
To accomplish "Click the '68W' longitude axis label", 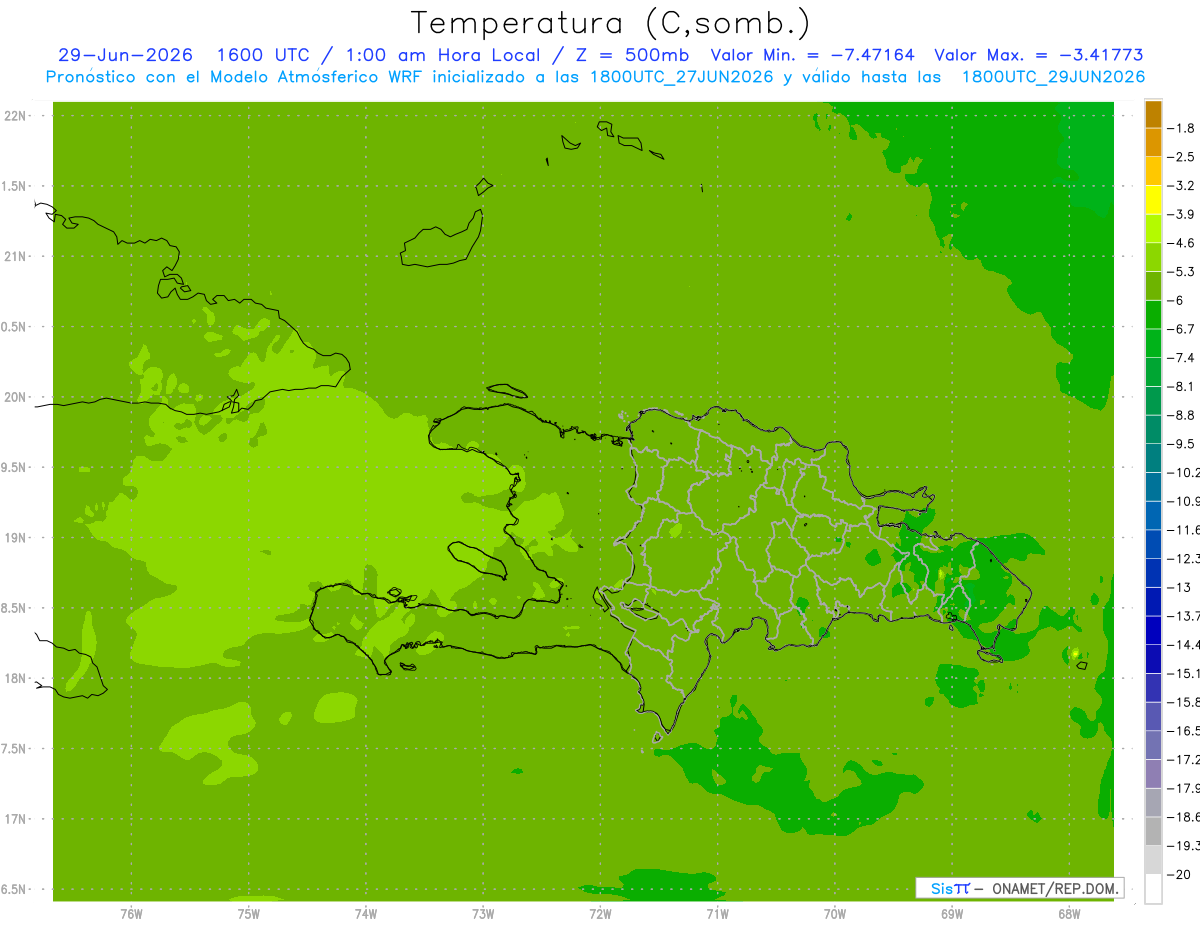I will pyautogui.click(x=1069, y=914).
